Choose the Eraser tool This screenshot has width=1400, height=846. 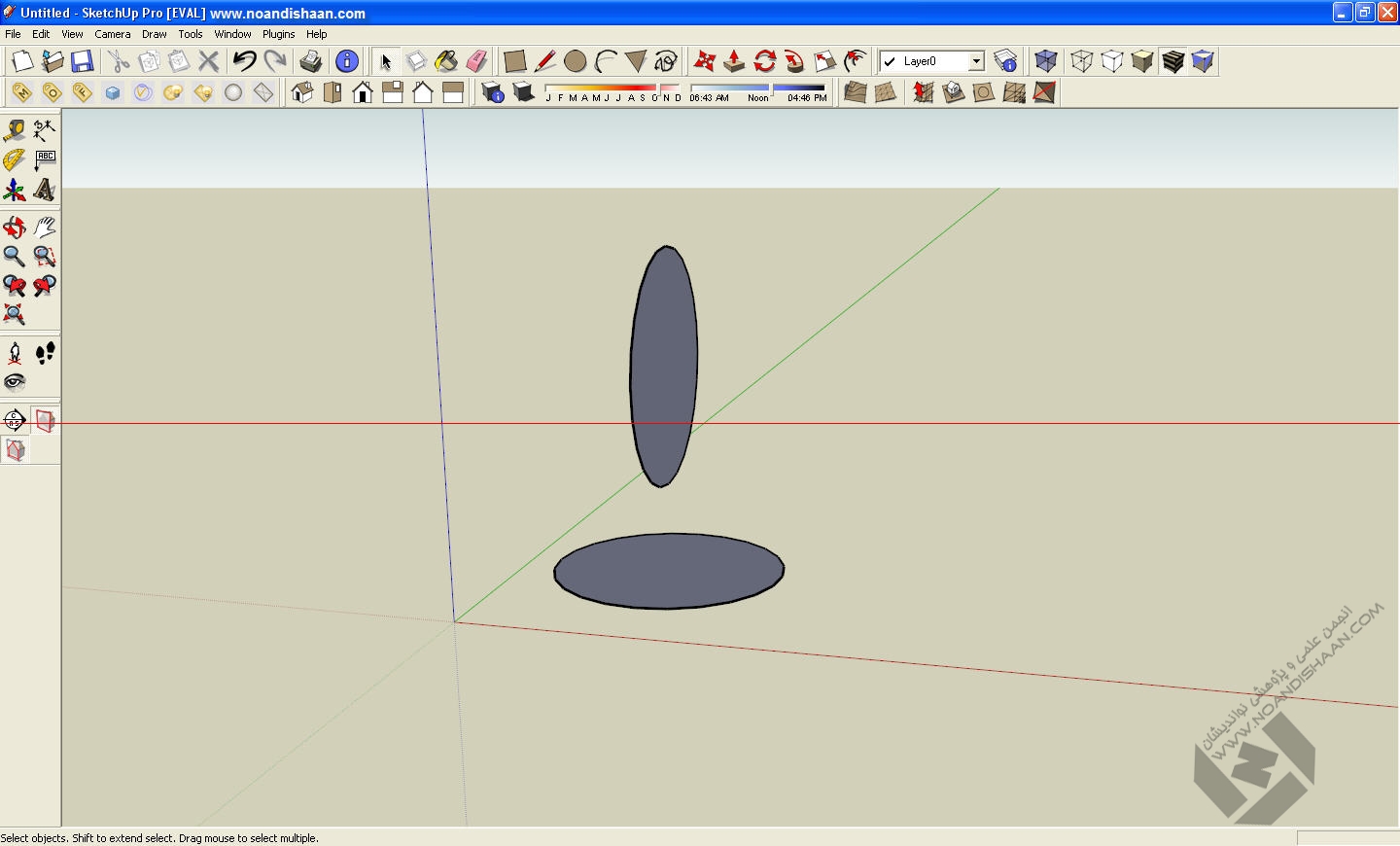click(x=476, y=61)
